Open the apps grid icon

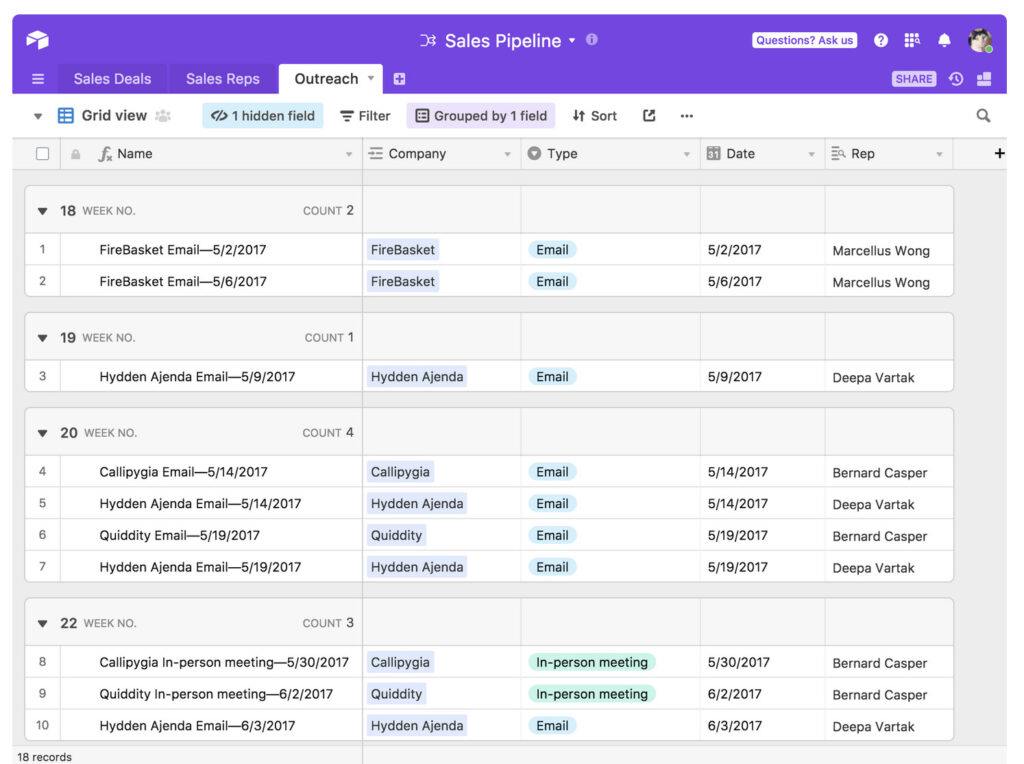[x=912, y=40]
